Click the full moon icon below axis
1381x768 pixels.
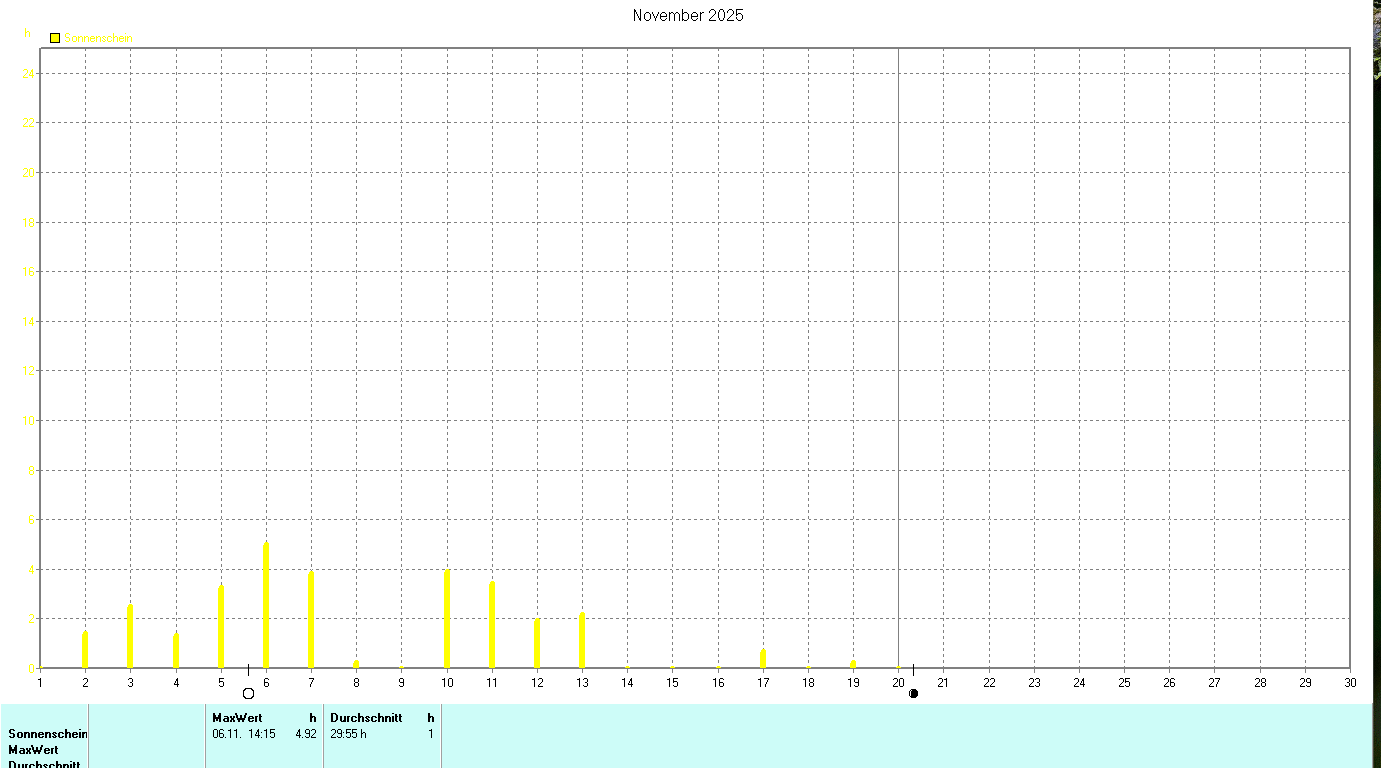click(x=249, y=693)
